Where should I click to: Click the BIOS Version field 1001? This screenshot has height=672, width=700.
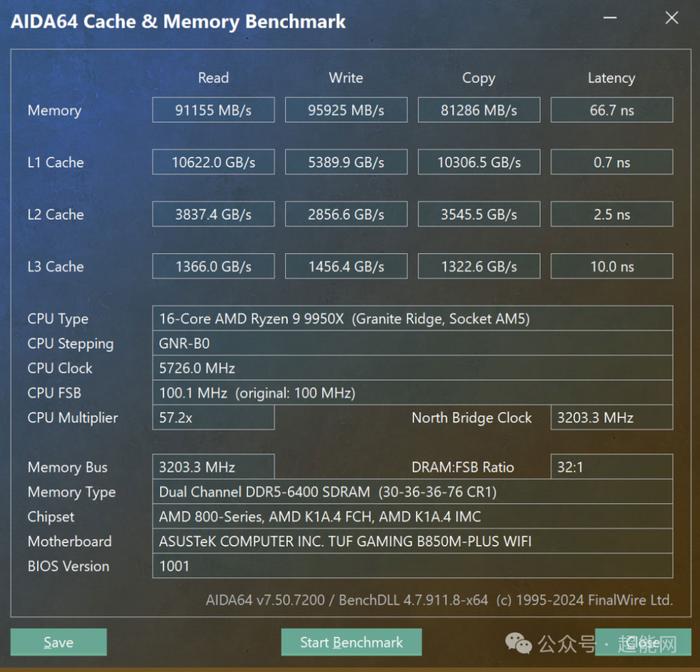[412, 566]
